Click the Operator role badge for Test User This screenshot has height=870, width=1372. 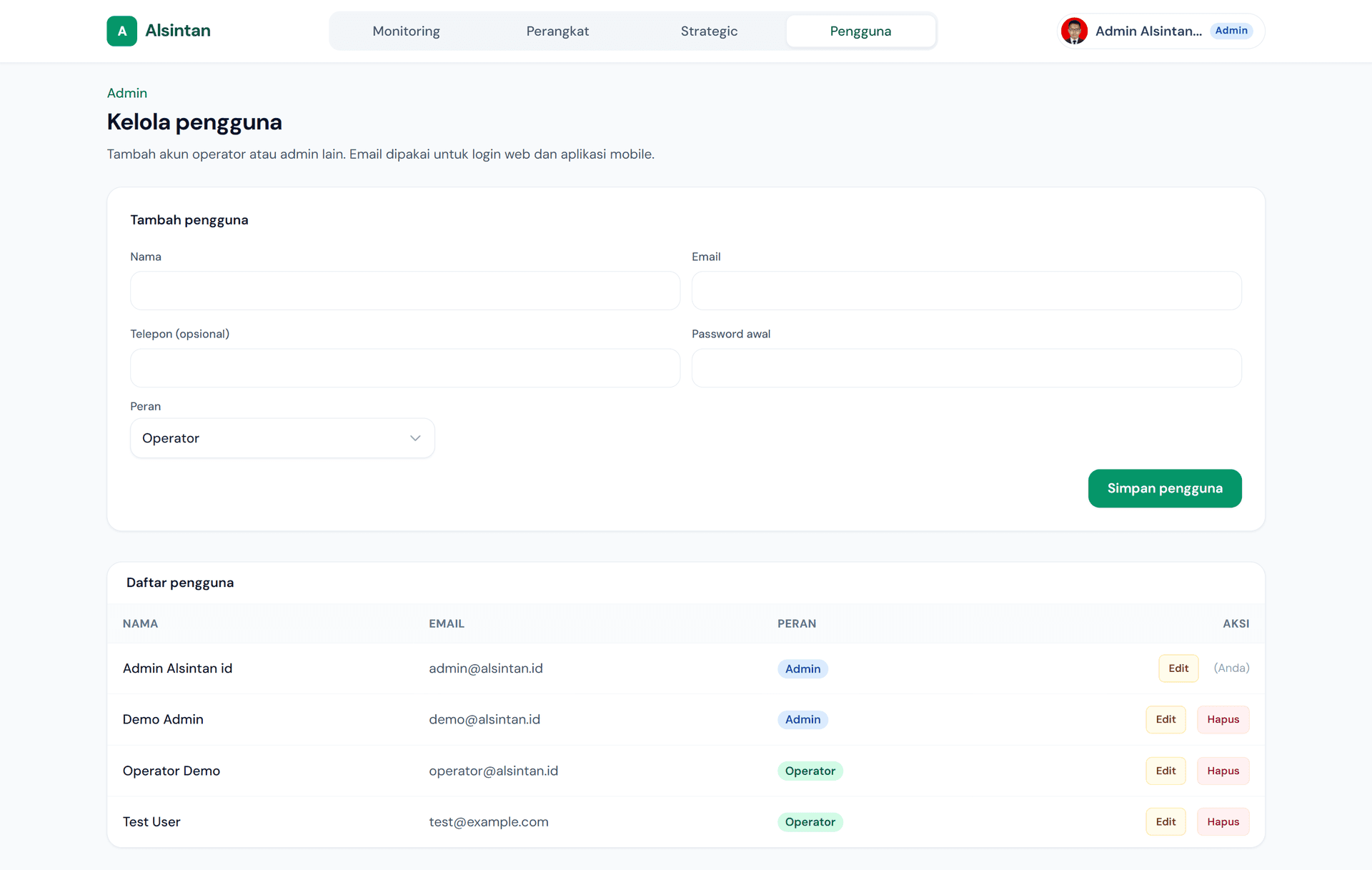810,822
